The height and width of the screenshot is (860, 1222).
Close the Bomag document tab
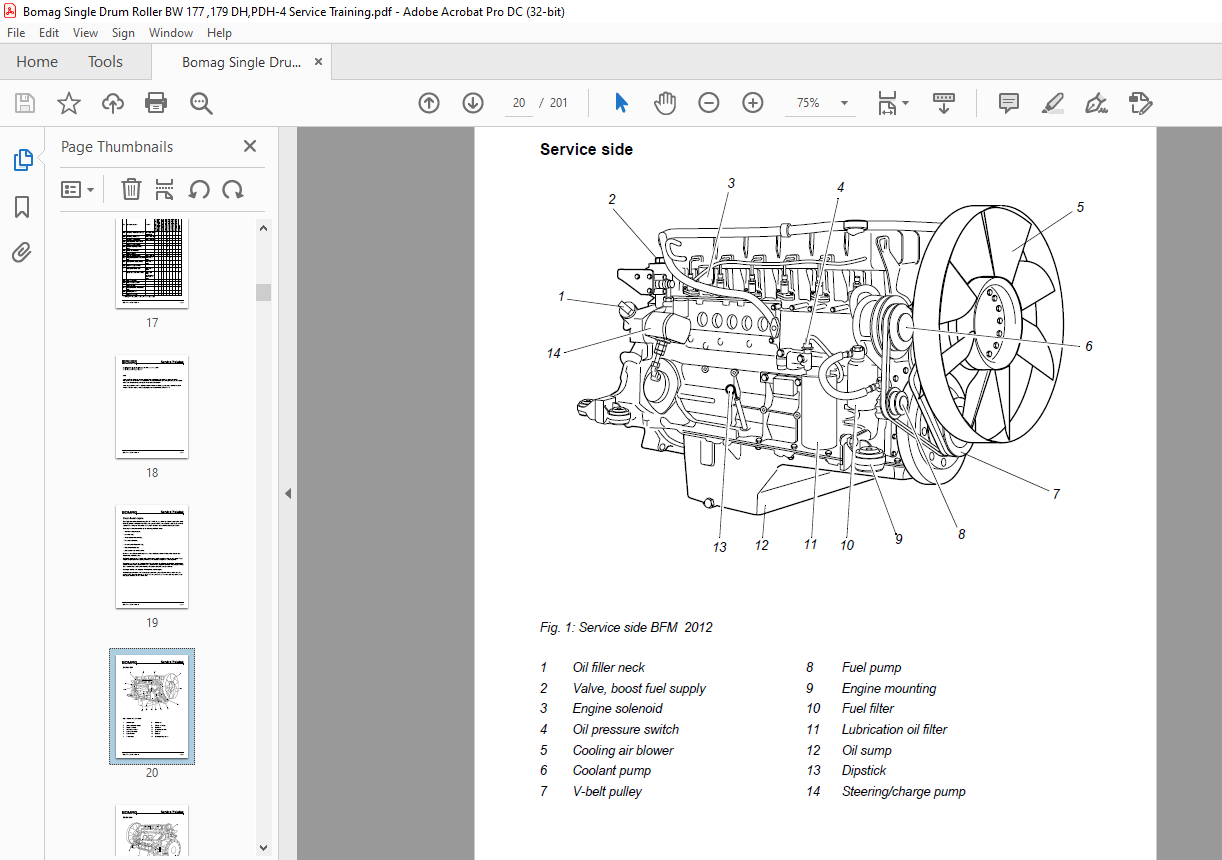318,62
